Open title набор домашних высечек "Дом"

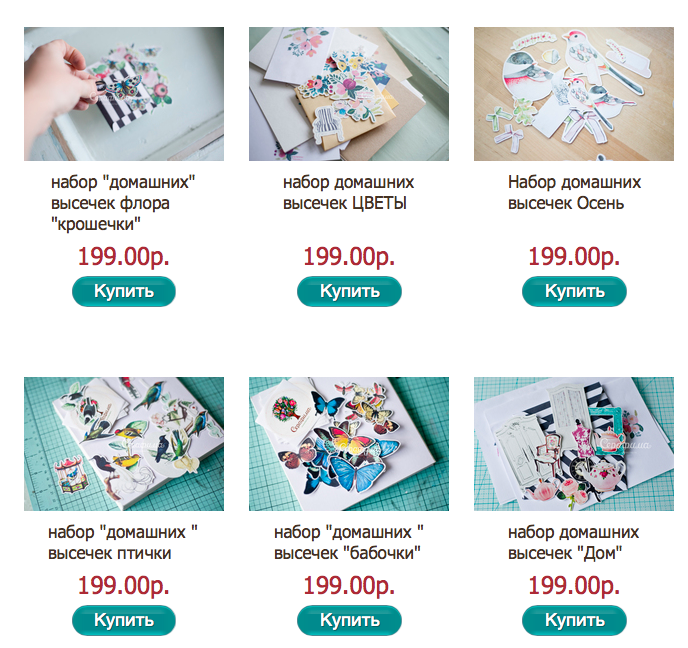573,542
